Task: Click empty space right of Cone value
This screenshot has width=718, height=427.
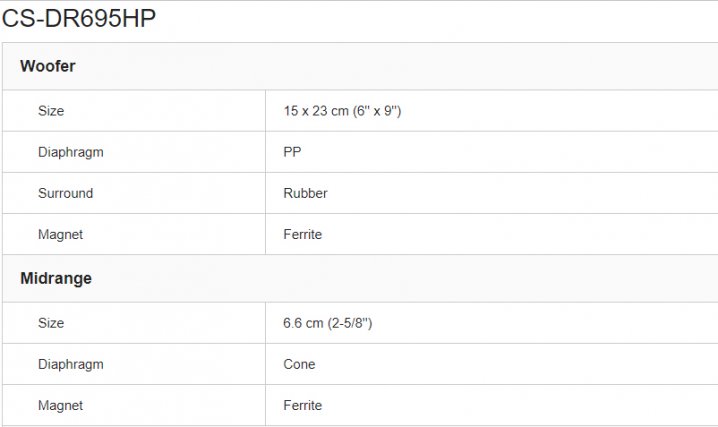Action: click(520, 364)
